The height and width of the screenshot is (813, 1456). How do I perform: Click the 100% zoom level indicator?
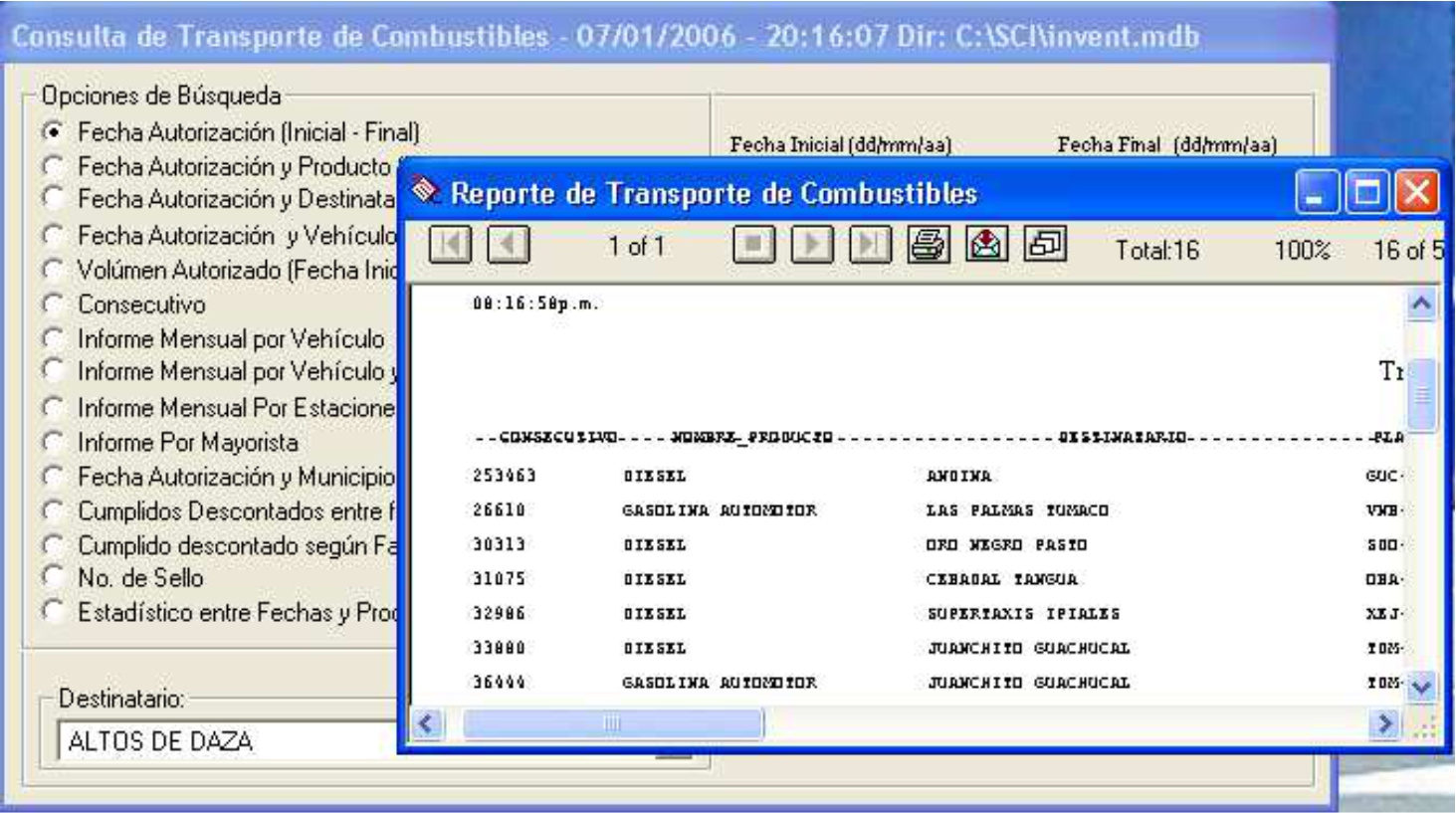(x=1302, y=250)
